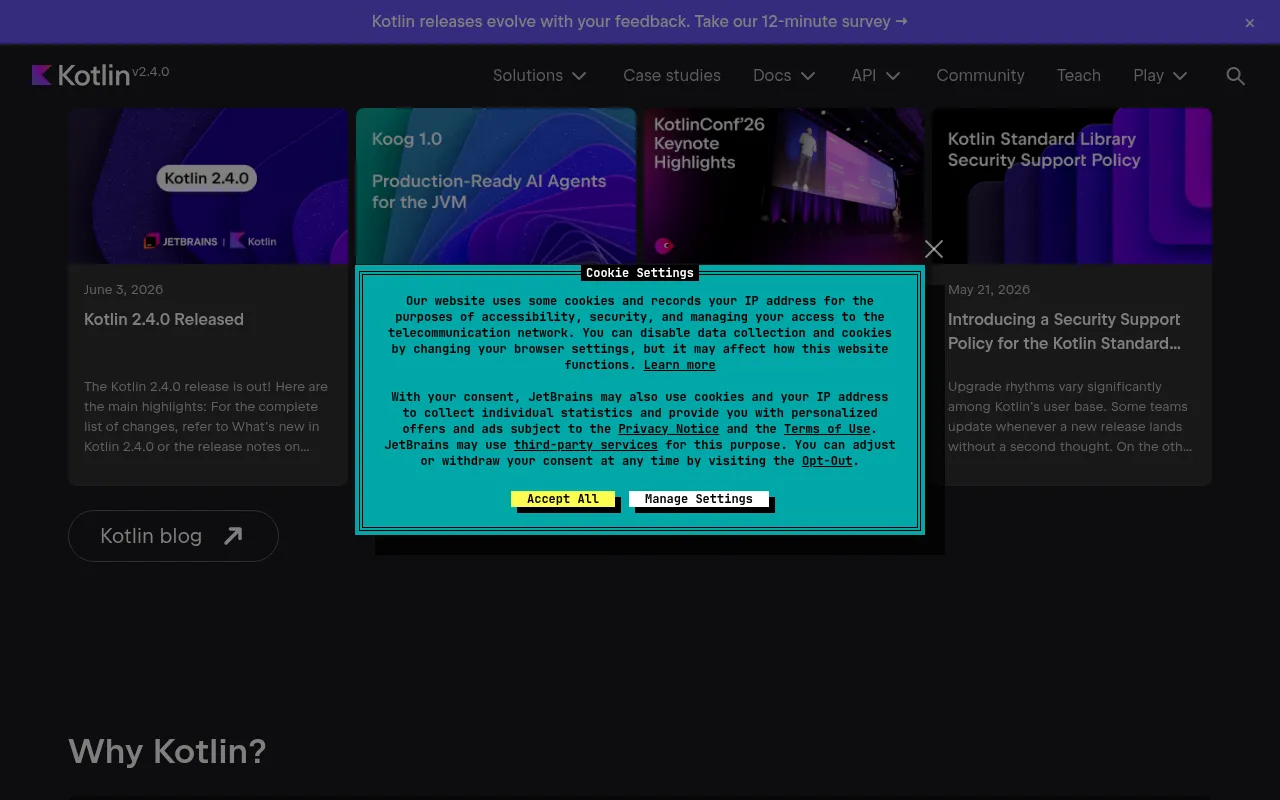1280x800 pixels.
Task: Open the API dropdown
Action: pos(876,76)
